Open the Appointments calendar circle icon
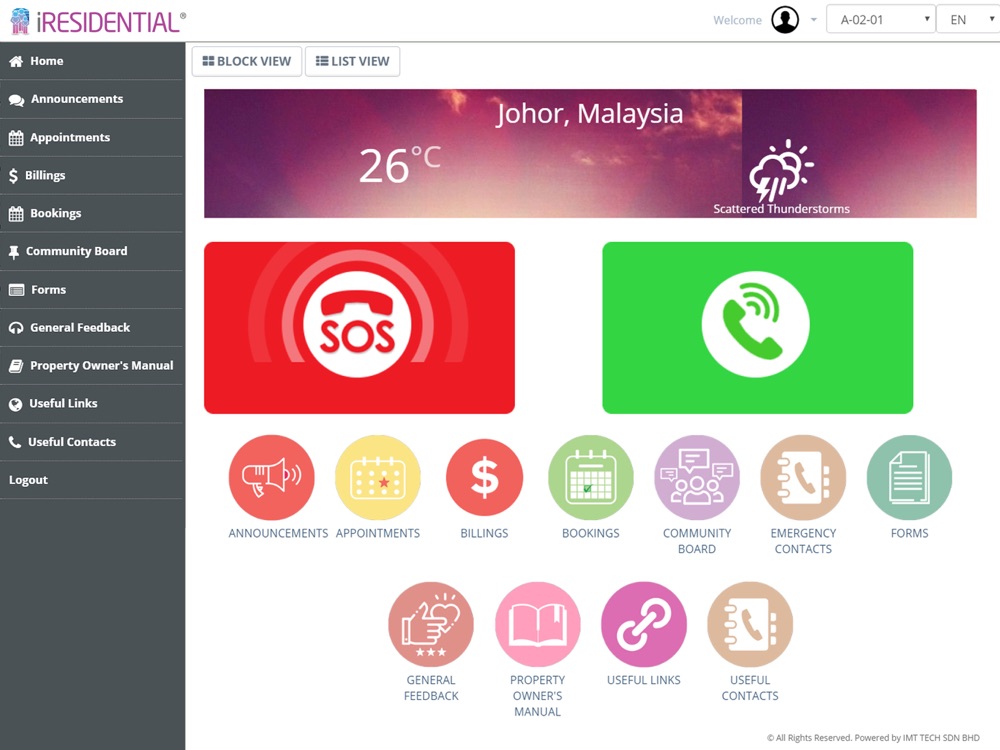This screenshot has height=750, width=1000. [378, 478]
